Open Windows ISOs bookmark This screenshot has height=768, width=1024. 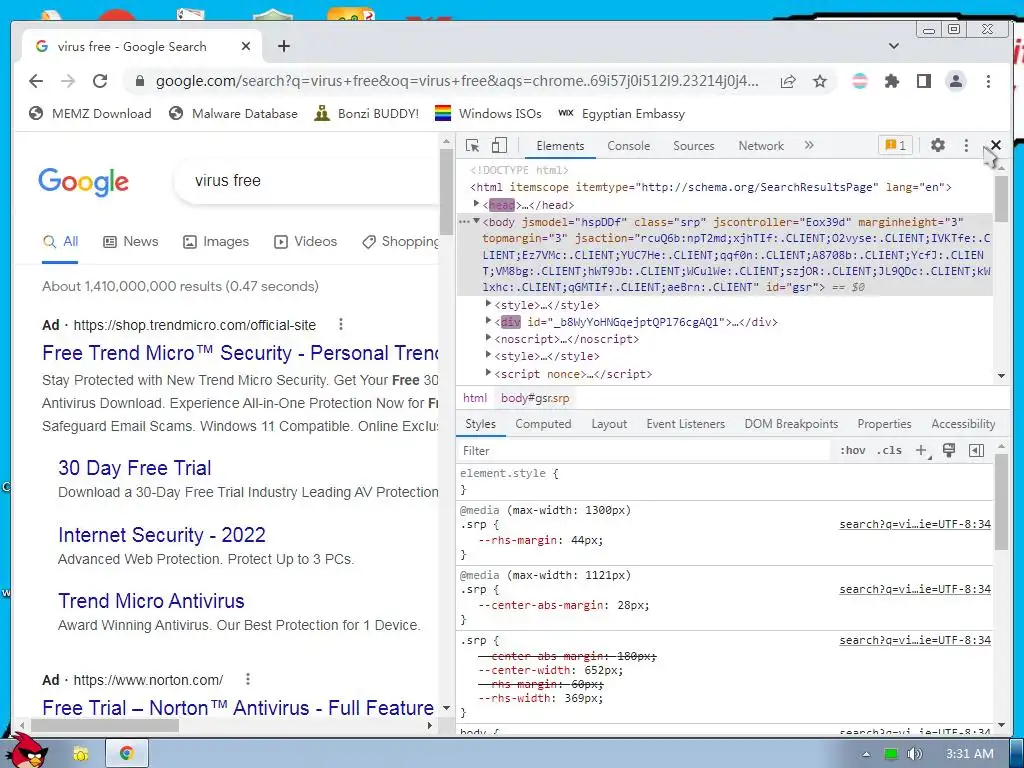coord(488,114)
